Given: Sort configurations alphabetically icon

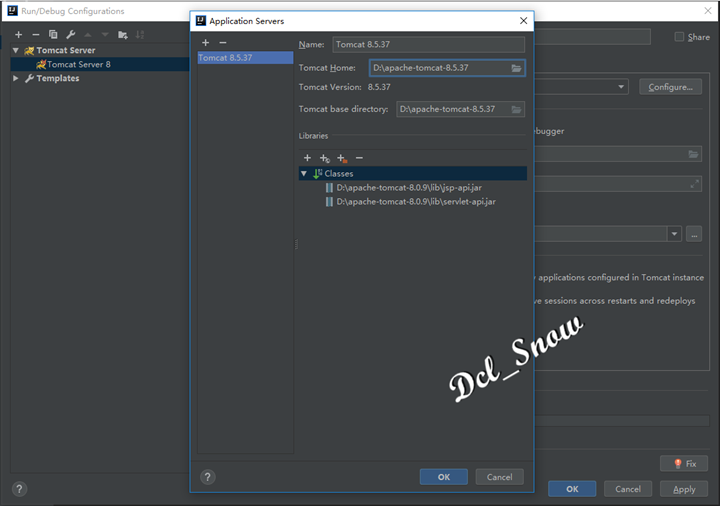Looking at the screenshot, I should 140,34.
